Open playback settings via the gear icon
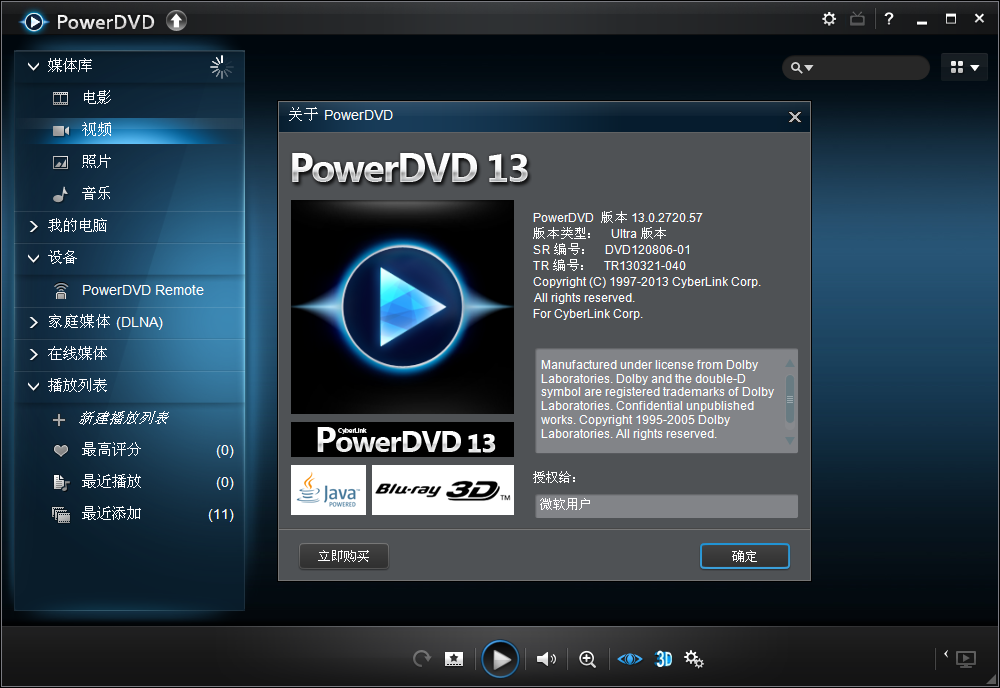This screenshot has height=688, width=1000. (693, 658)
